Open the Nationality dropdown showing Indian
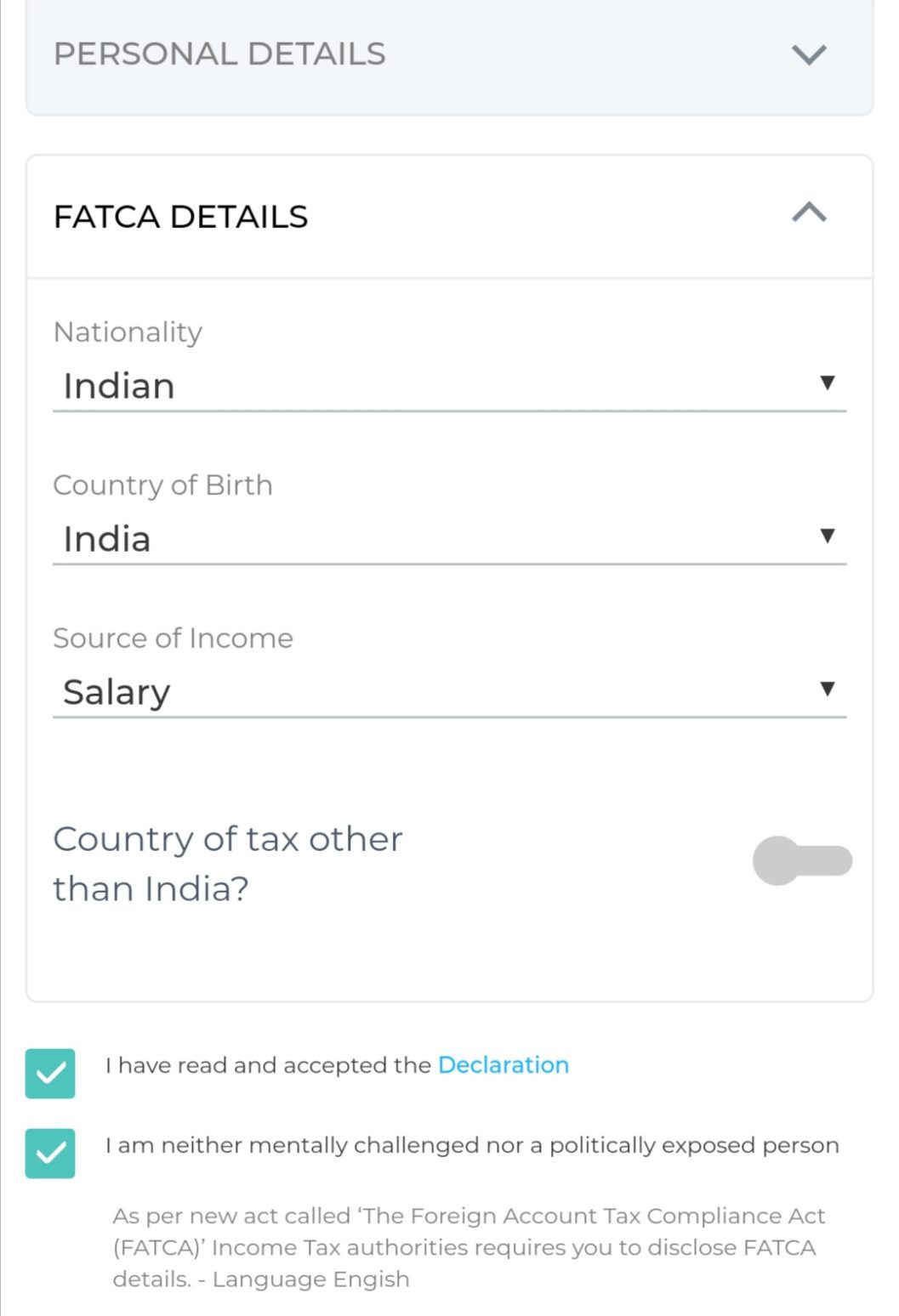The width and height of the screenshot is (899, 1316). click(x=425, y=386)
